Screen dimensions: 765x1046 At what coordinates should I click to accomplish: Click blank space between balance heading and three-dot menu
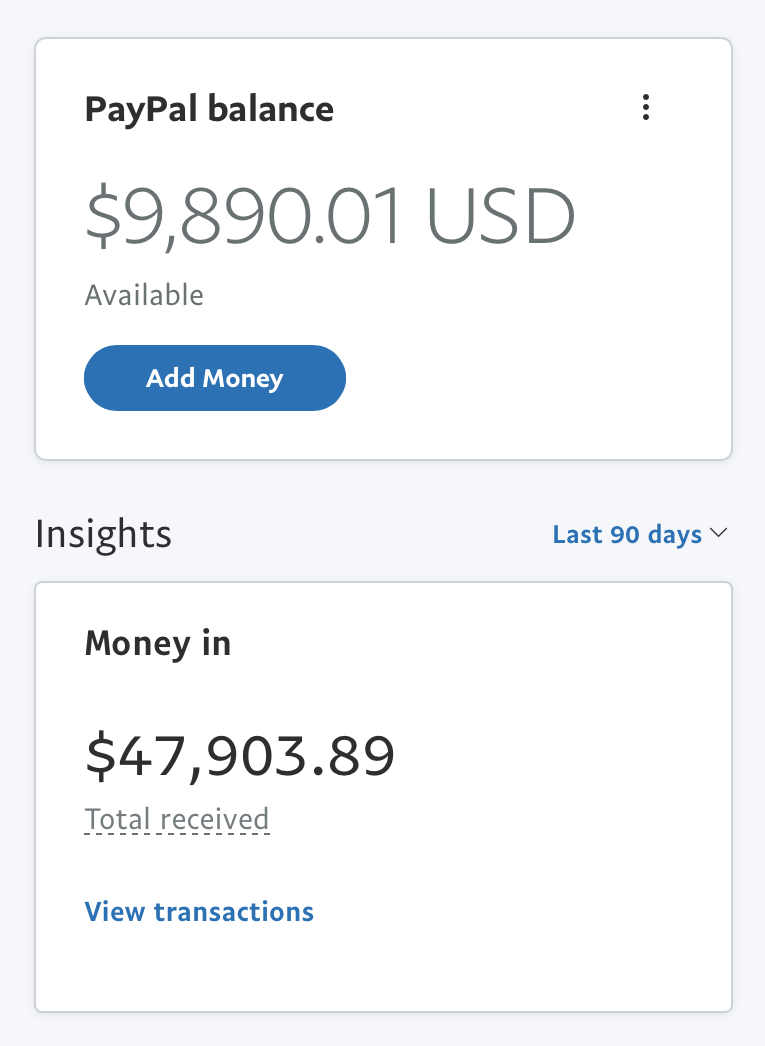[485, 109]
